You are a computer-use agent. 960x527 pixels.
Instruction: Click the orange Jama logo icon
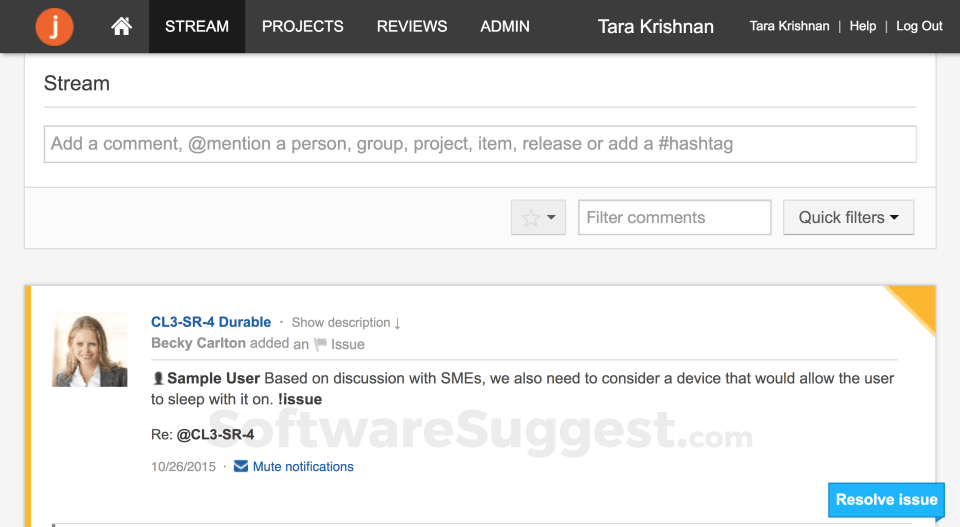pyautogui.click(x=54, y=27)
